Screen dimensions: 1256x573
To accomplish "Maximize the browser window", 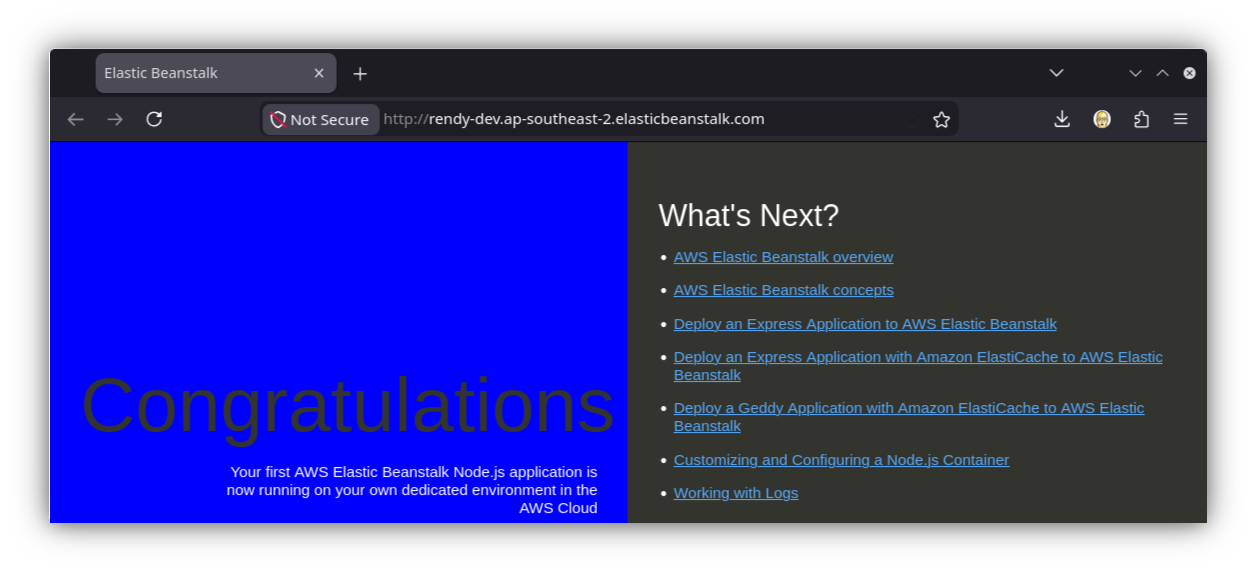I will (x=1162, y=73).
